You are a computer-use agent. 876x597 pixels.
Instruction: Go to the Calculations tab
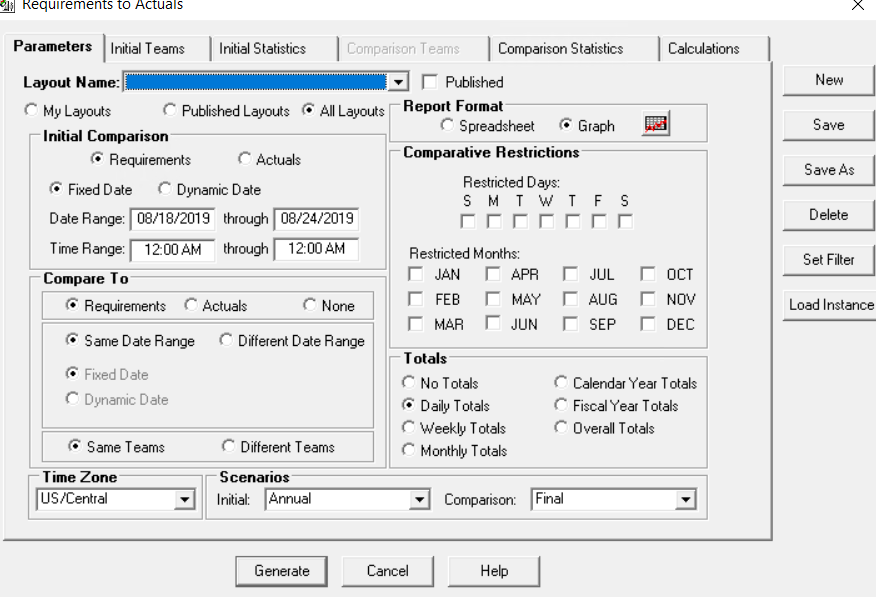(x=704, y=48)
